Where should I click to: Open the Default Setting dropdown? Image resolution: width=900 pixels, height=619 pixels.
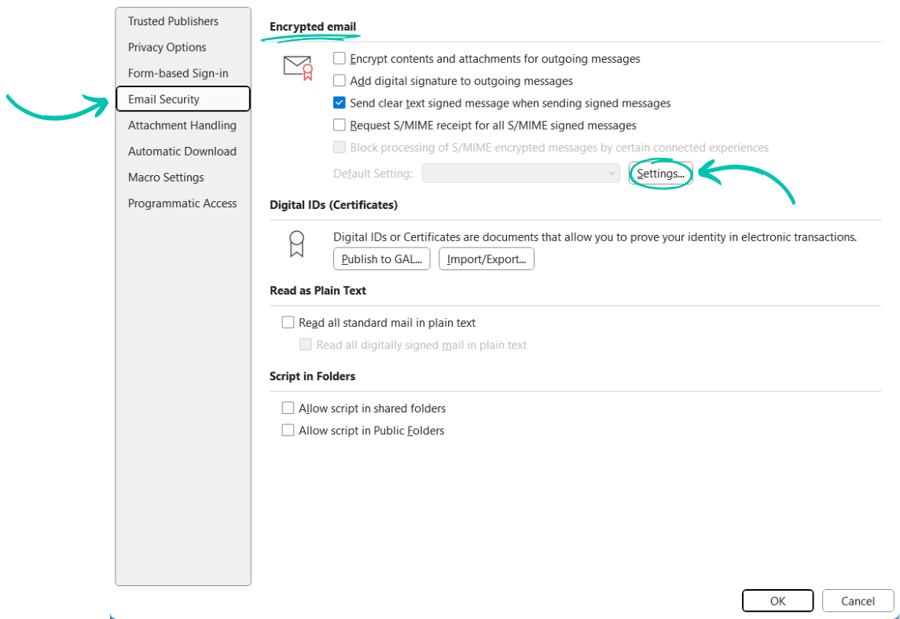coord(520,172)
